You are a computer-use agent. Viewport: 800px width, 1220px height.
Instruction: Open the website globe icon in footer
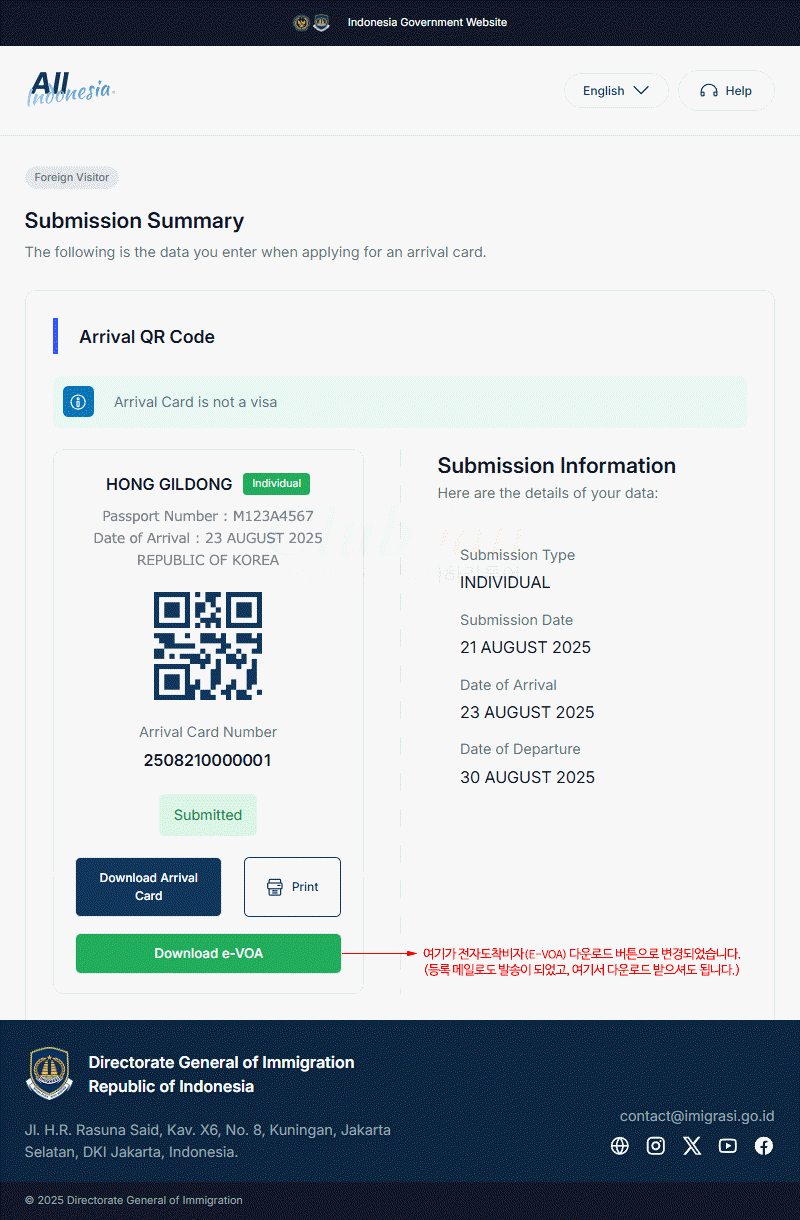click(620, 1146)
